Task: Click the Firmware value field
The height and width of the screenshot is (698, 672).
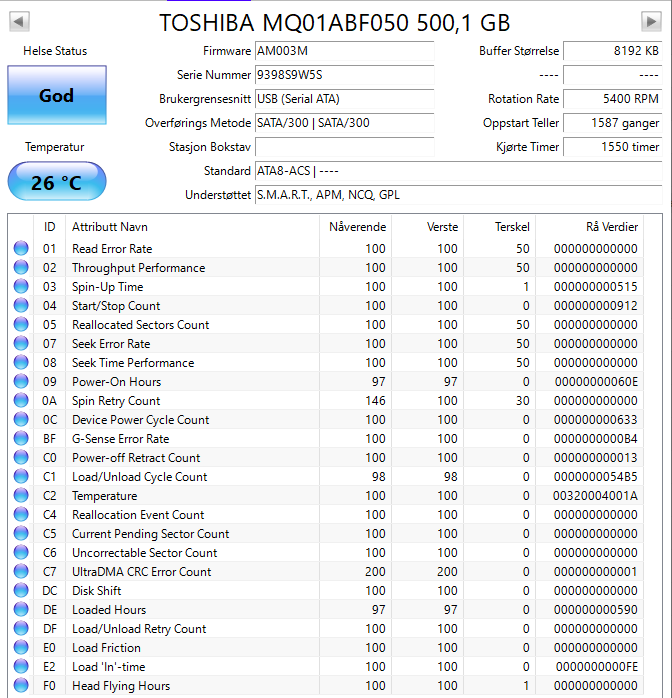Action: click(343, 51)
